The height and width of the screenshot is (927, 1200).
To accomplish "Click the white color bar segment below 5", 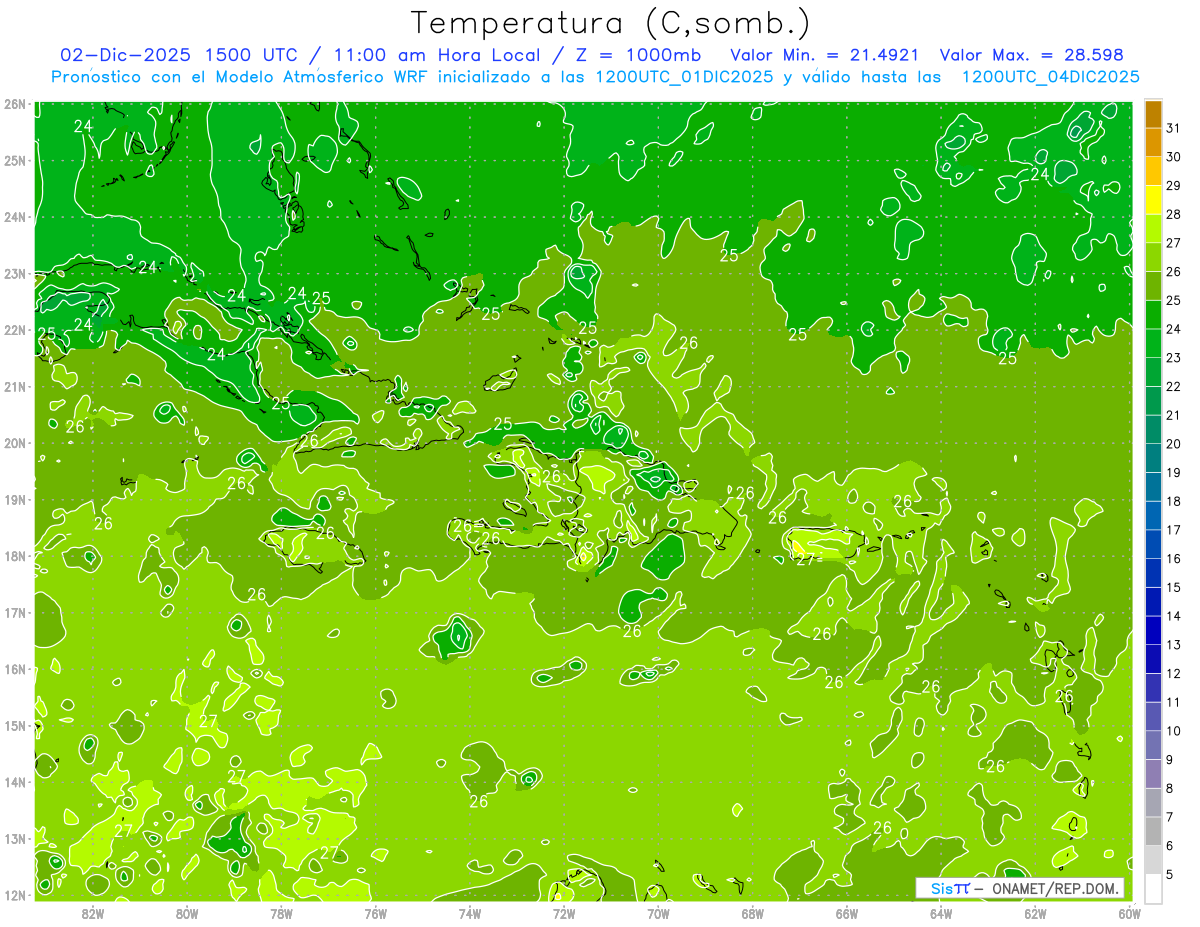I will (1153, 888).
